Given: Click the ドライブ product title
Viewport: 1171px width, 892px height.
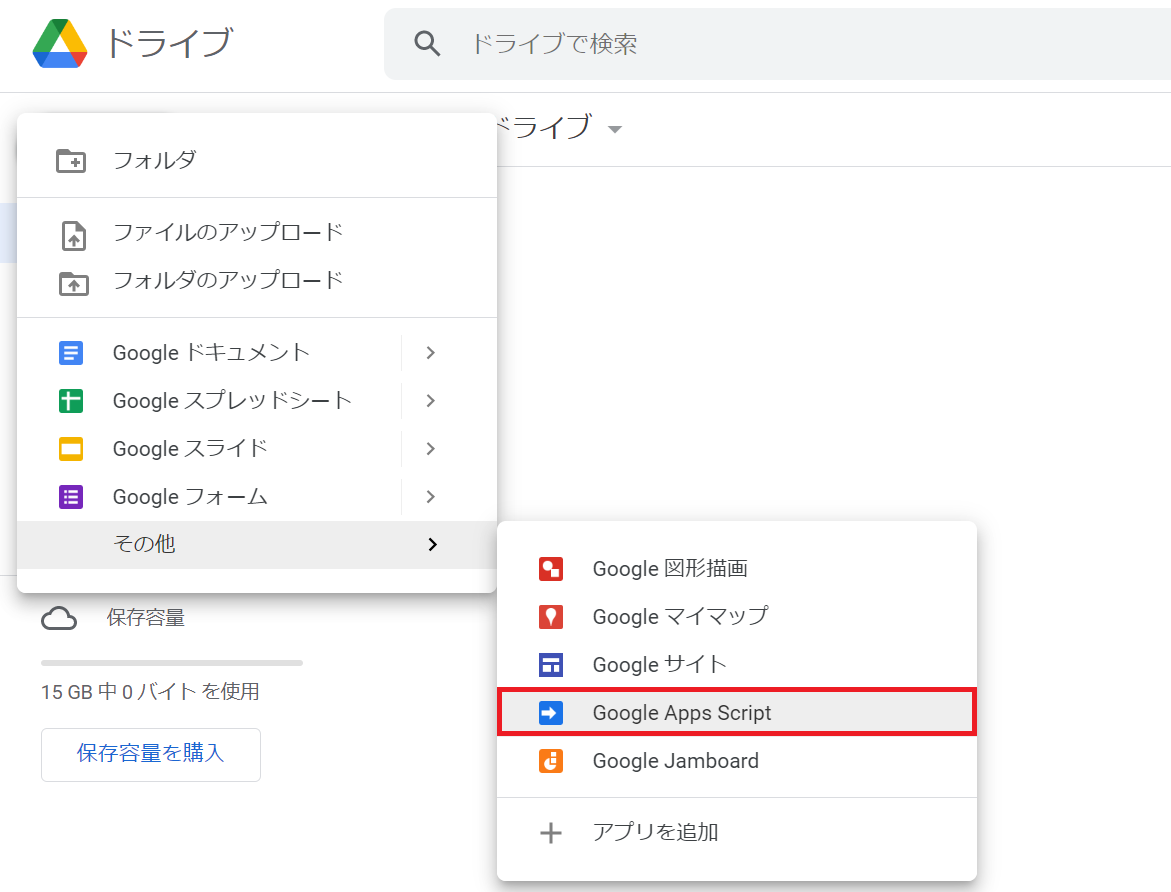Looking at the screenshot, I should (x=170, y=43).
